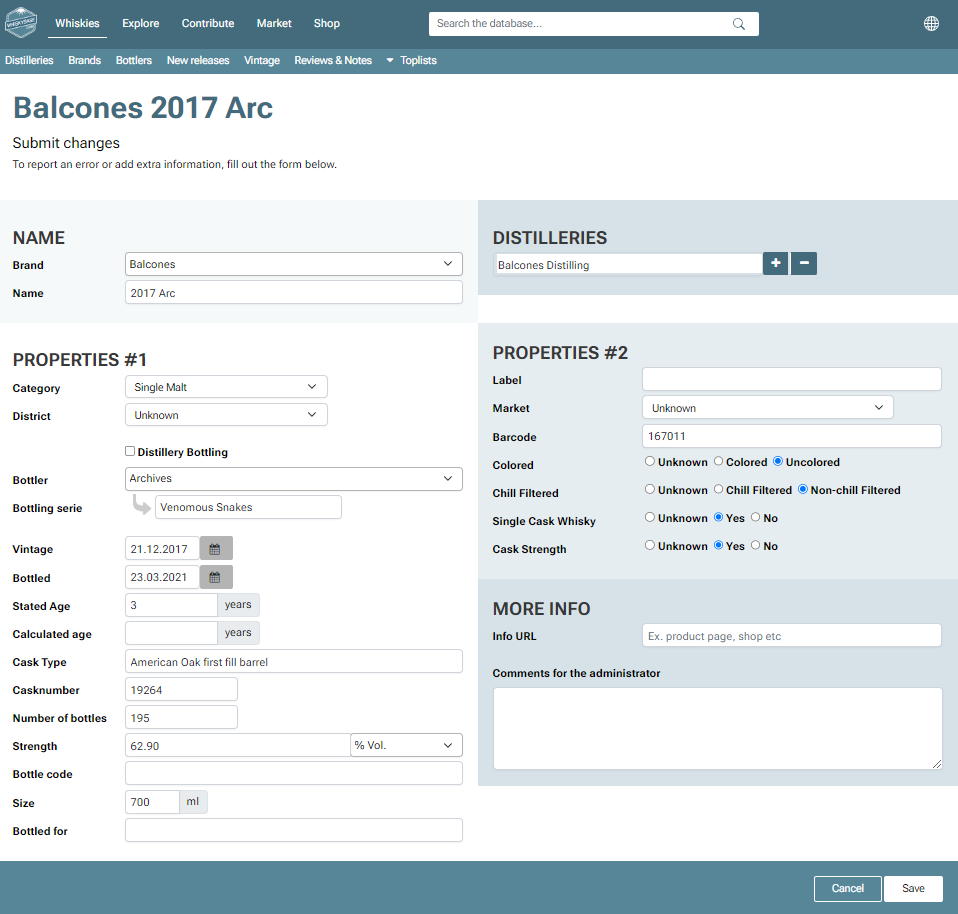Select Colored Unknown radio button
This screenshot has width=958, height=914.
click(x=650, y=461)
